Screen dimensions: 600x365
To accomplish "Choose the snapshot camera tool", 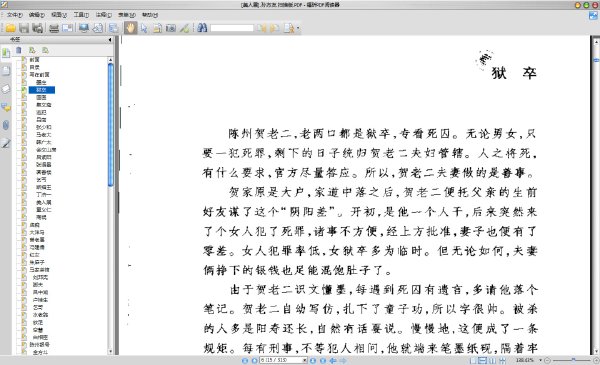I will coord(171,28).
